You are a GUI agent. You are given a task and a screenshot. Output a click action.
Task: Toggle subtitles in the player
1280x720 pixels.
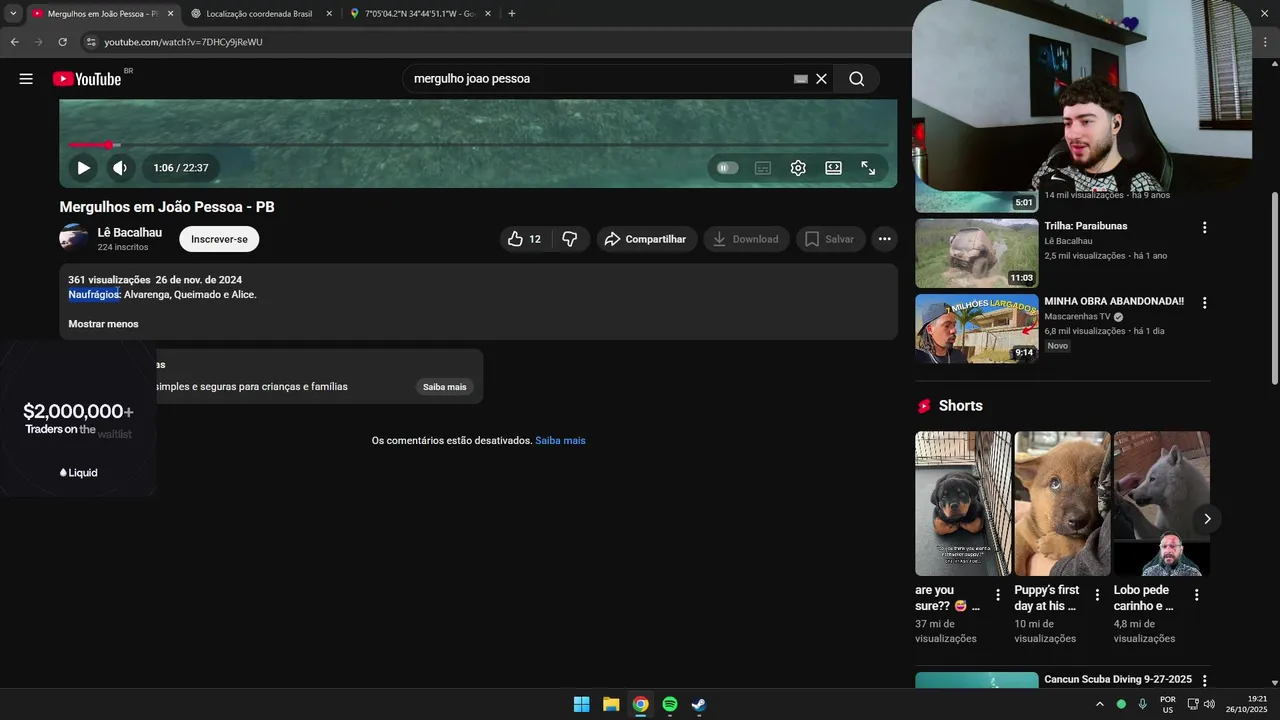click(x=763, y=168)
